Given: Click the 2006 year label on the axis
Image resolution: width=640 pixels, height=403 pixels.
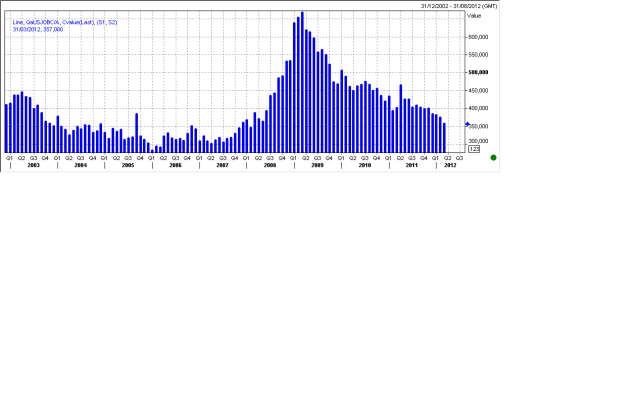Looking at the screenshot, I should [x=175, y=164].
